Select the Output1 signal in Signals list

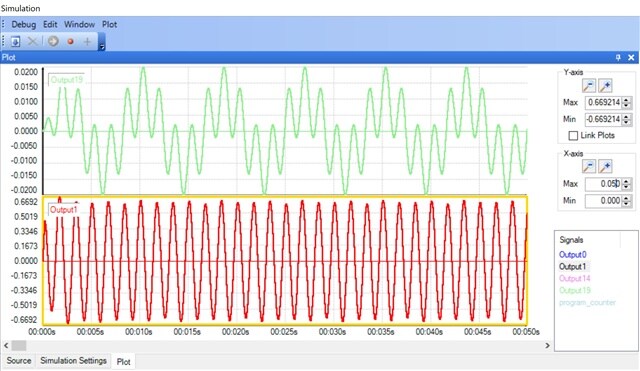point(572,267)
